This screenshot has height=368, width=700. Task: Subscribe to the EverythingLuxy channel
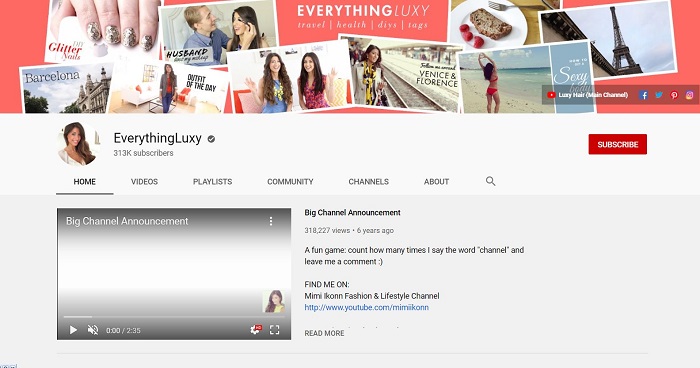click(x=617, y=144)
